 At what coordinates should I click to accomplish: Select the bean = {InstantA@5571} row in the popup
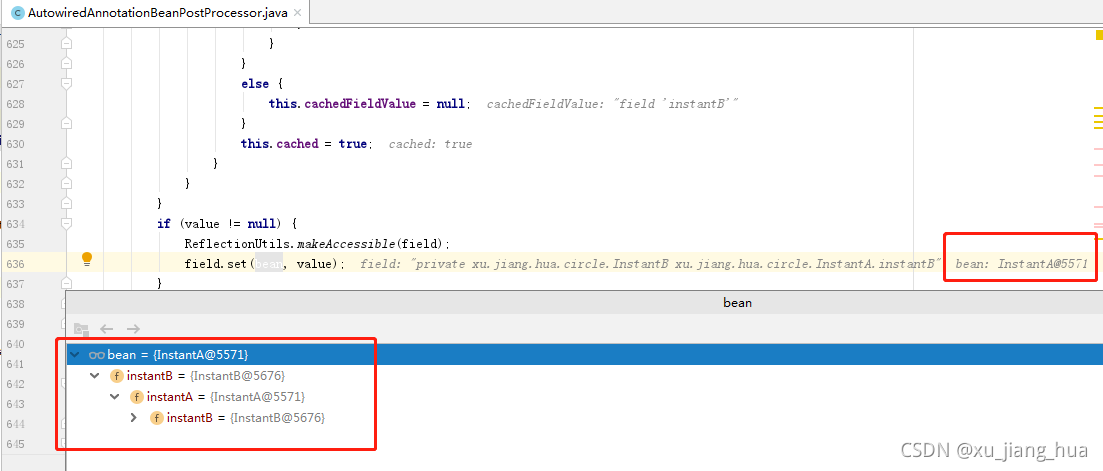click(x=585, y=355)
